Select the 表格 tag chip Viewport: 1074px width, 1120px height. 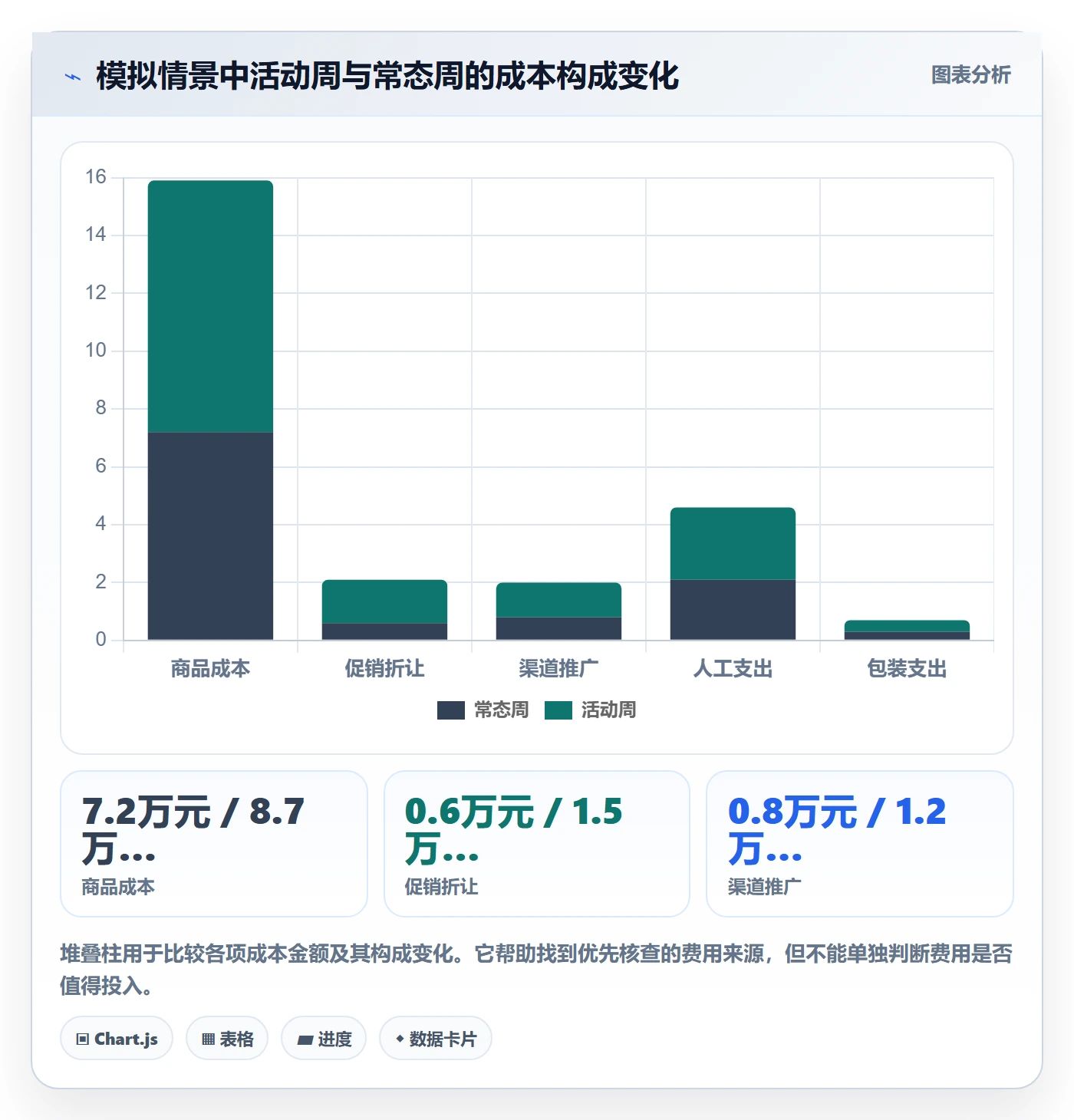[227, 1039]
